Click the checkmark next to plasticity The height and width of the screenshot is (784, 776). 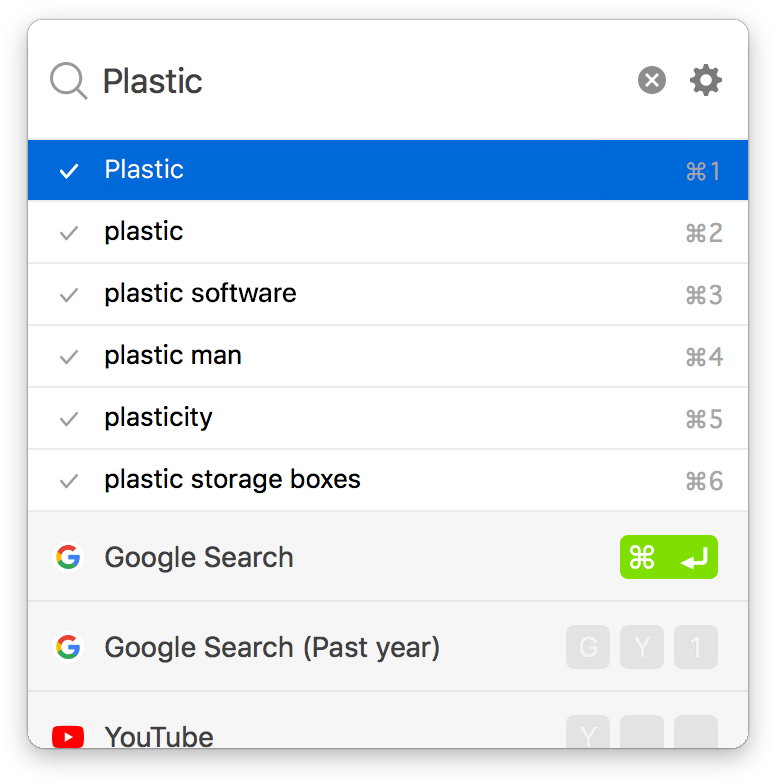(x=69, y=419)
